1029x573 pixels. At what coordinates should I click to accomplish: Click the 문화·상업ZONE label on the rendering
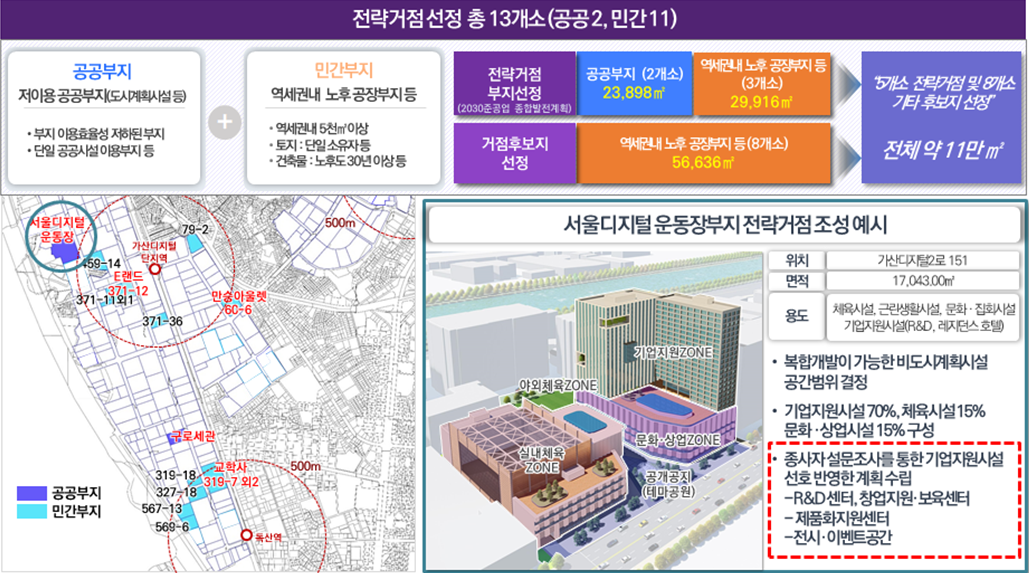(x=678, y=440)
